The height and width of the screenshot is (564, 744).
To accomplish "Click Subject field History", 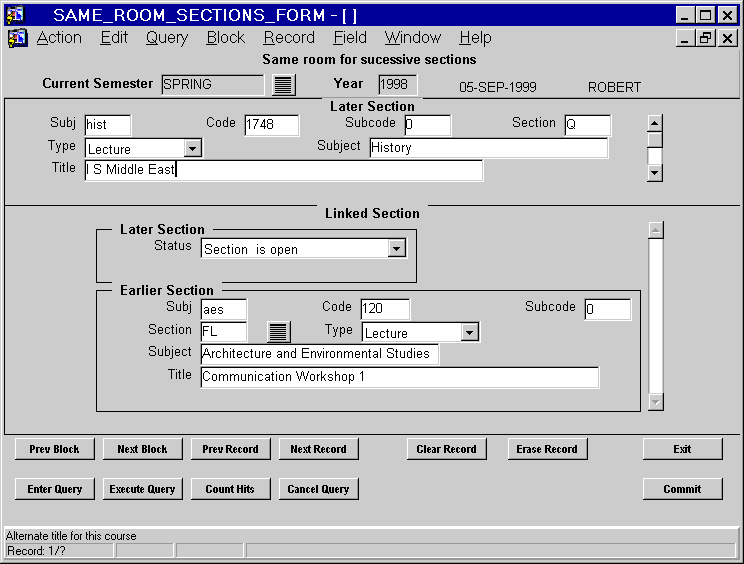I will point(489,148).
